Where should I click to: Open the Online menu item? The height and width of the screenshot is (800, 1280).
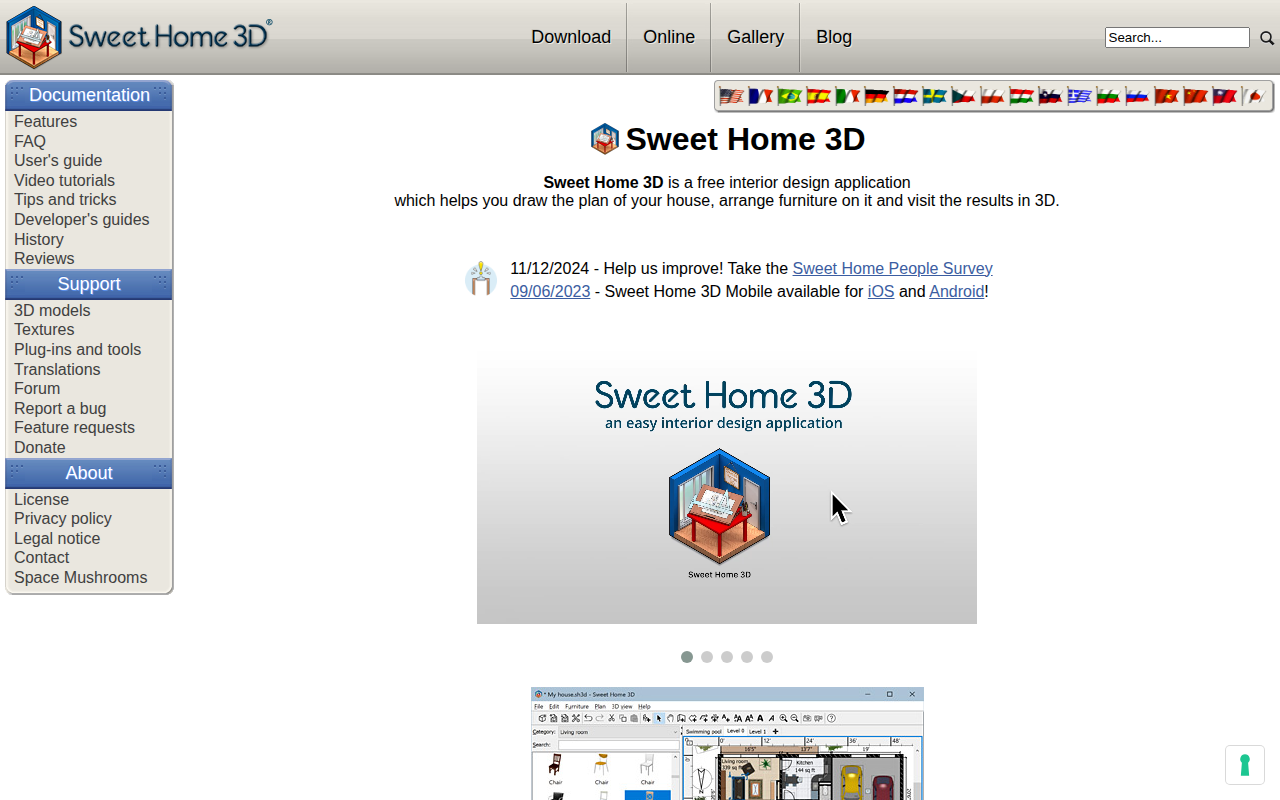(x=669, y=37)
